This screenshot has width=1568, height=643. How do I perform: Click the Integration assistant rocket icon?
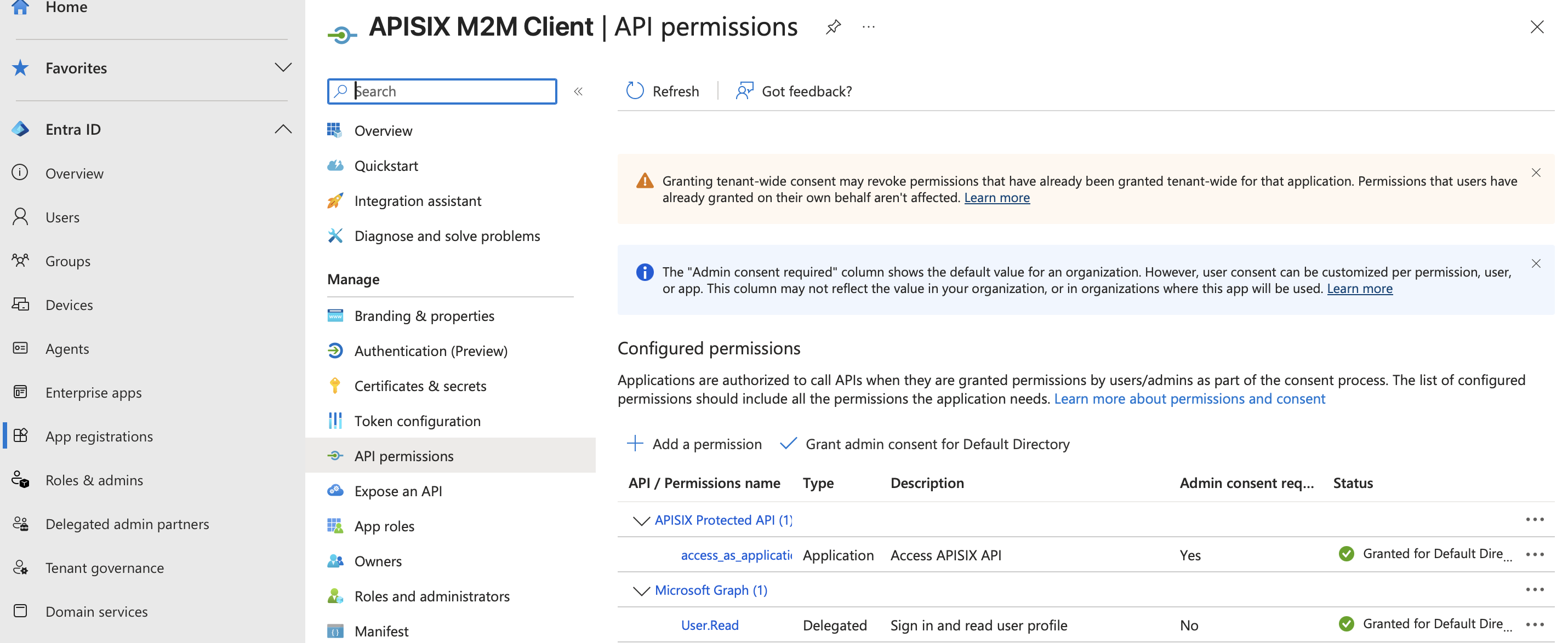[x=335, y=201]
